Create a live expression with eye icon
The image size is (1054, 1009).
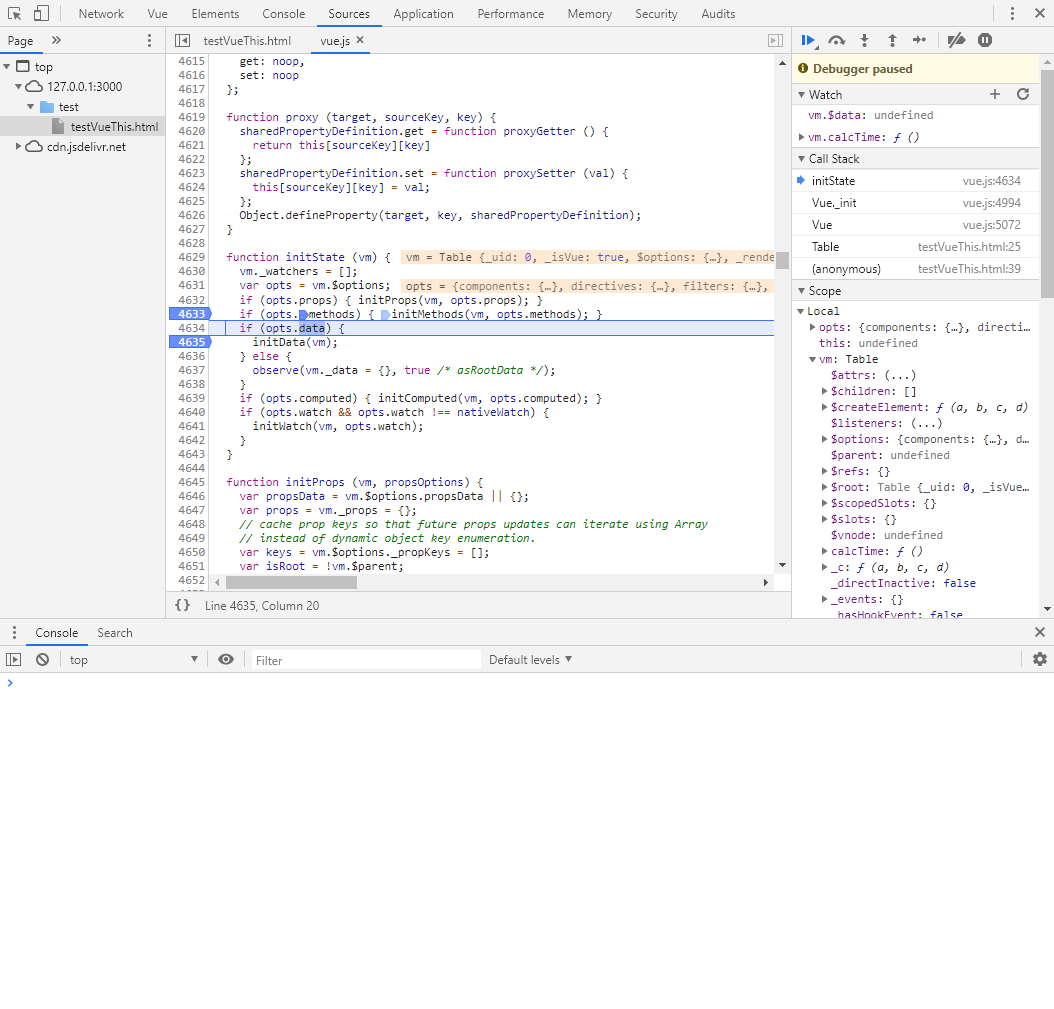pyautogui.click(x=226, y=659)
